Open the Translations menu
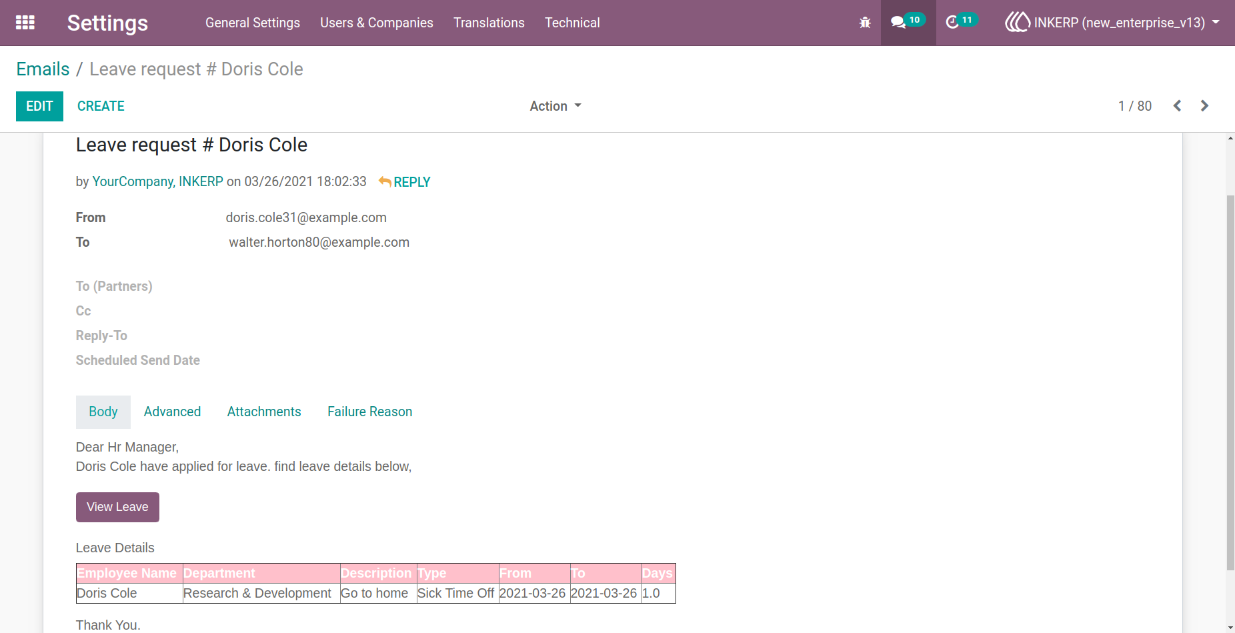 click(x=489, y=22)
